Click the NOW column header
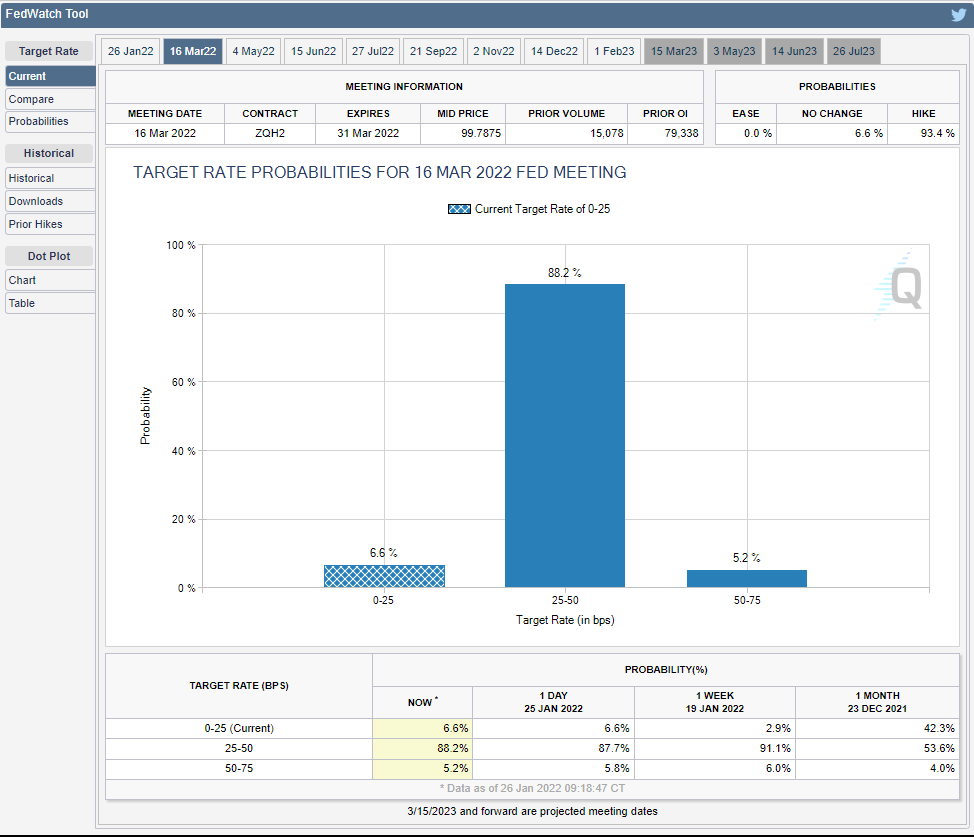Viewport: 974px width, 837px height. [x=422, y=702]
